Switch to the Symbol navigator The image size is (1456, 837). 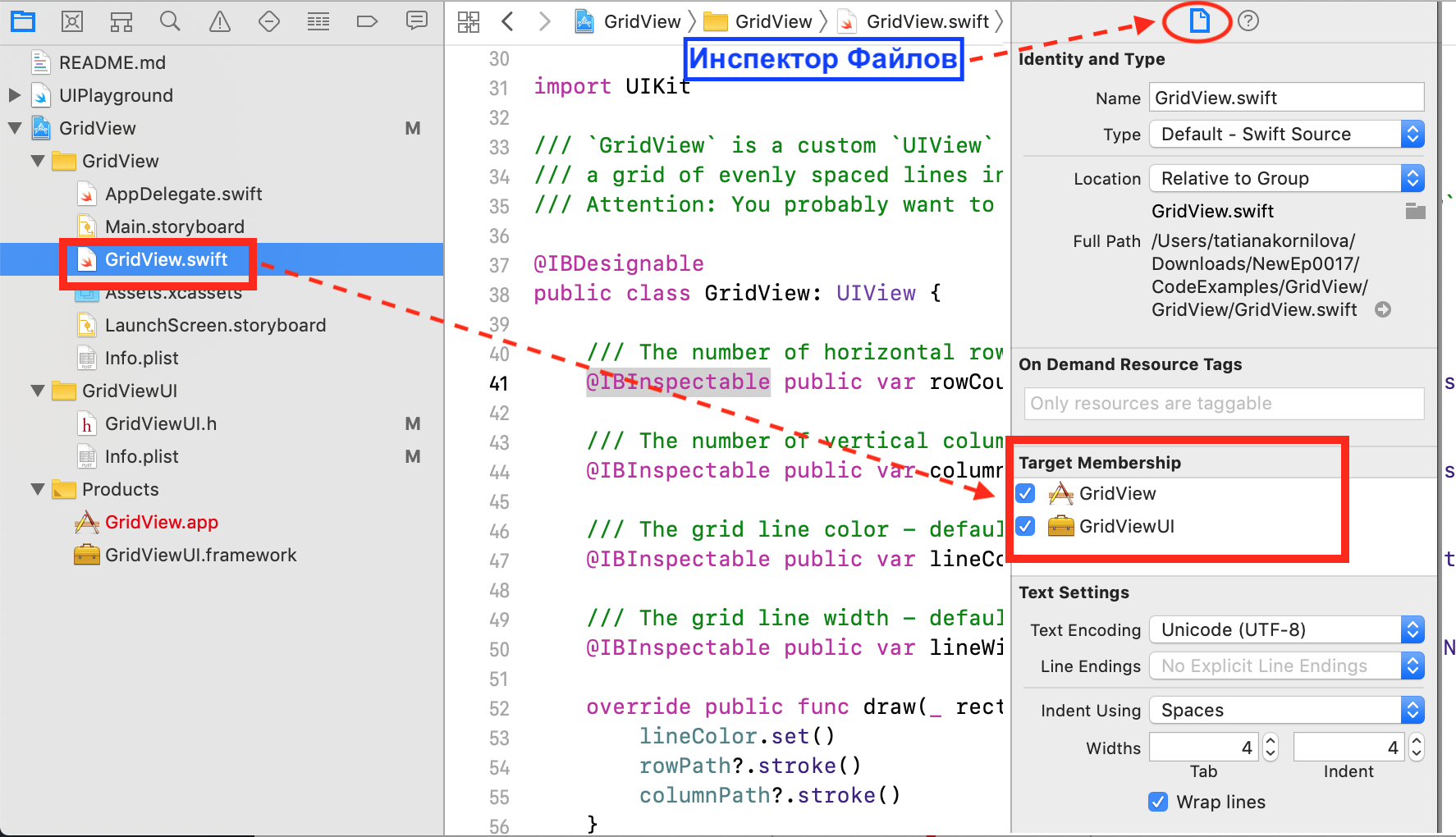[121, 21]
